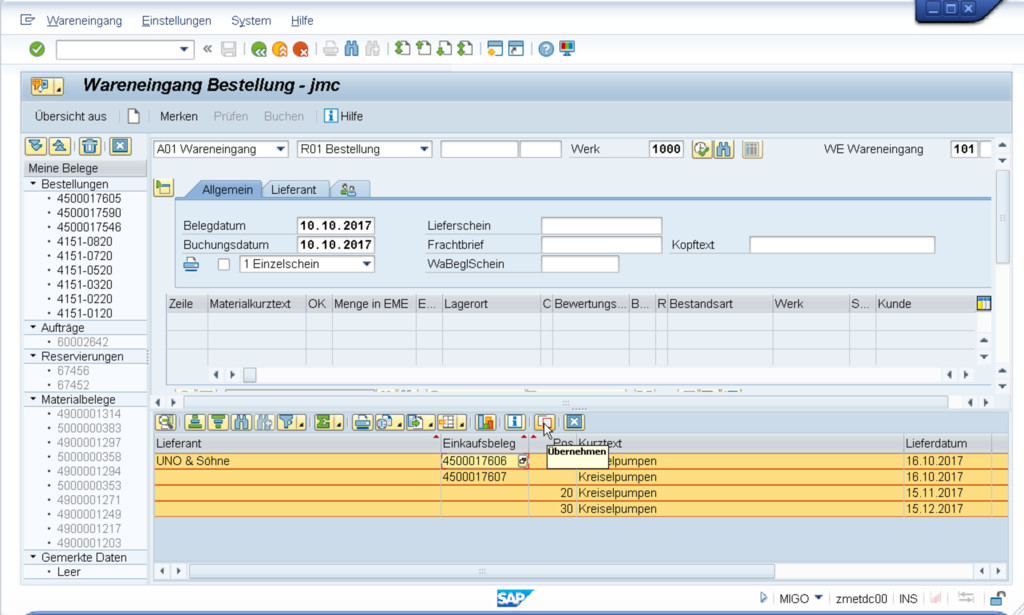The width and height of the screenshot is (1024, 615).
Task: Click the green Back arrow icon
Action: point(259,49)
